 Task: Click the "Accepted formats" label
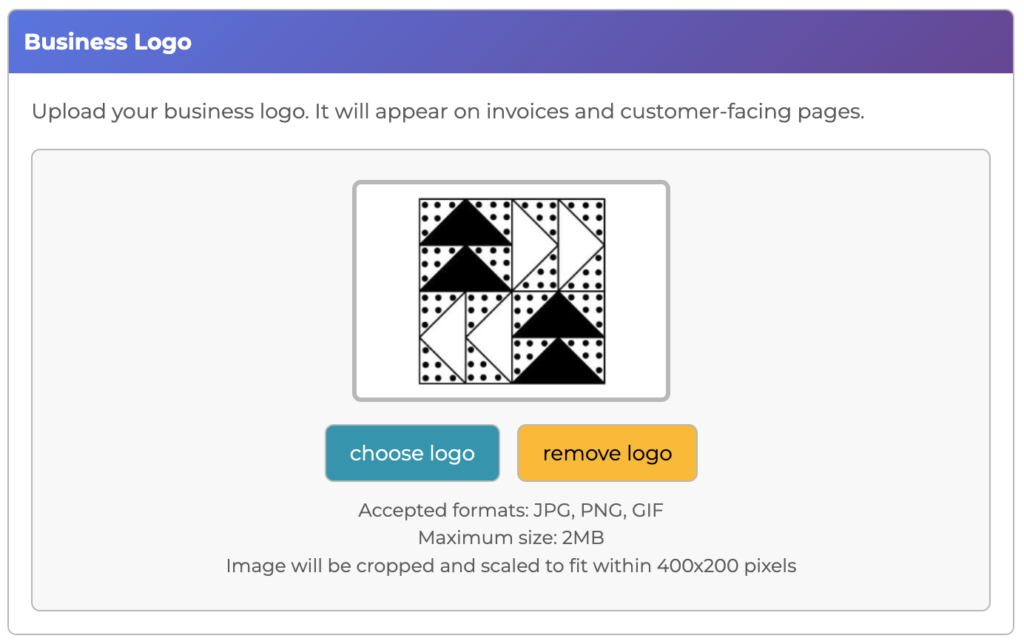443,511
